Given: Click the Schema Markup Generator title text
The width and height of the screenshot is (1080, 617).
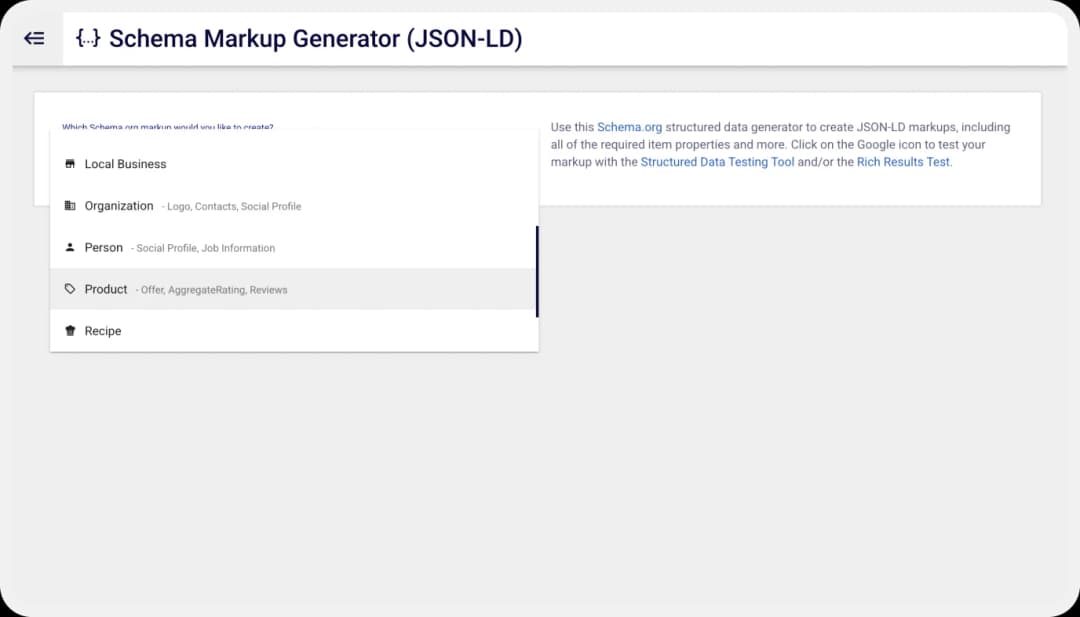Looking at the screenshot, I should coord(317,38).
